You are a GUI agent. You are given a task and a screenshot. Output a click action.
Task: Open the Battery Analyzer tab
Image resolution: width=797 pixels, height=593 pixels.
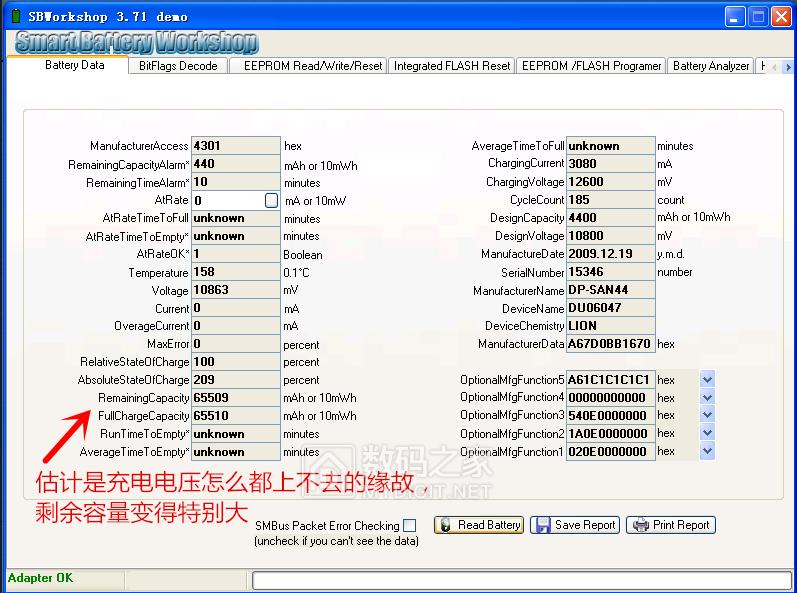[711, 66]
